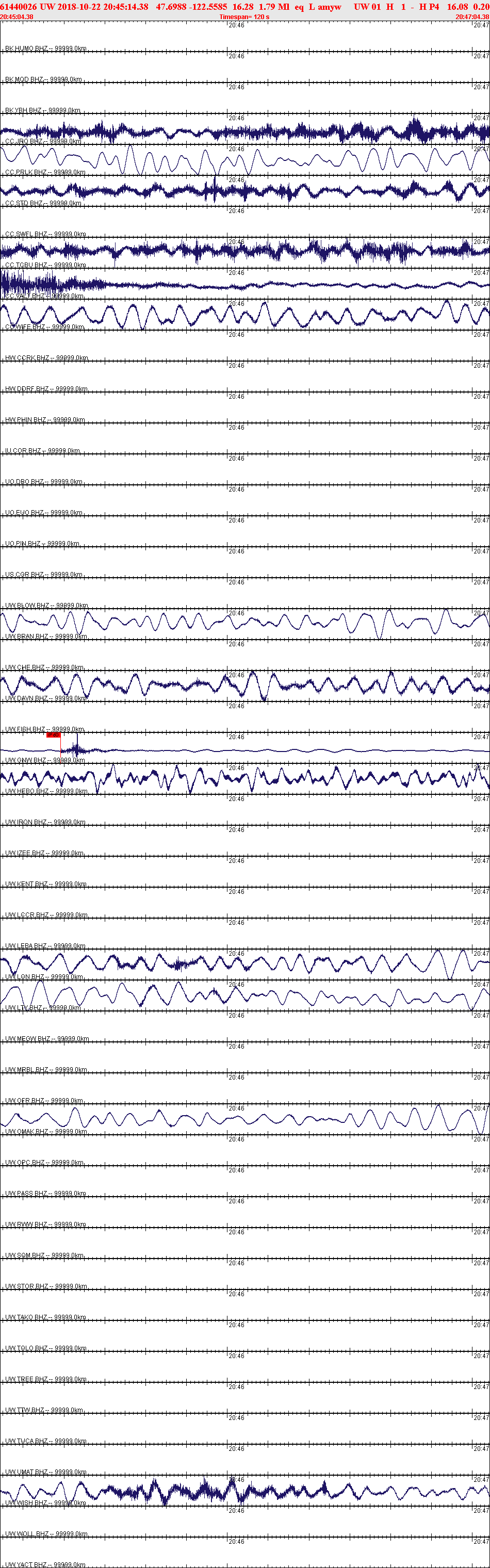The image size is (490, 1568).
Task: Select the UW TTW BHZ channel label
Action: (x=44, y=1409)
